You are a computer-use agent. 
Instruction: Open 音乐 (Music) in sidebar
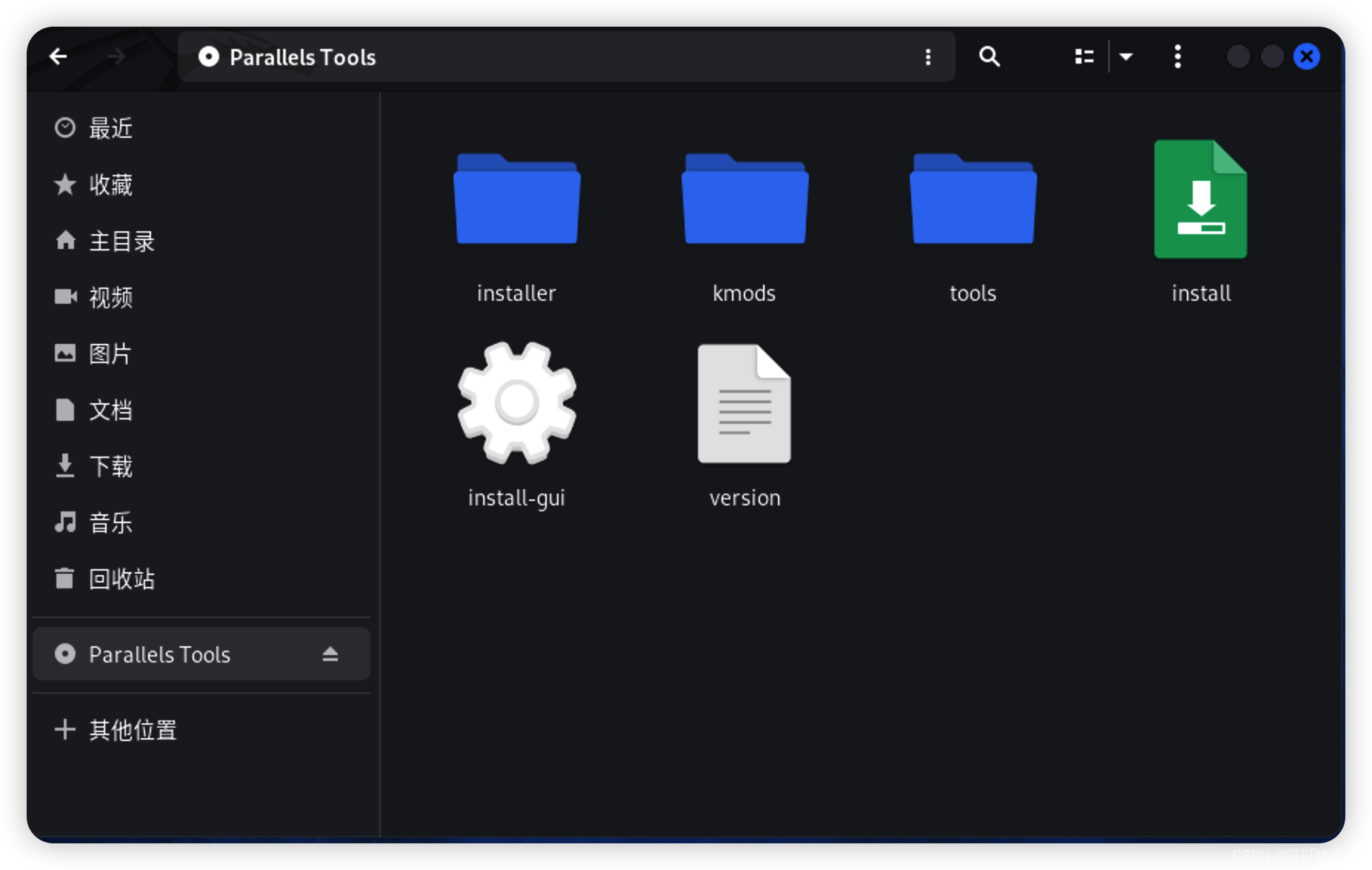pyautogui.click(x=200, y=522)
